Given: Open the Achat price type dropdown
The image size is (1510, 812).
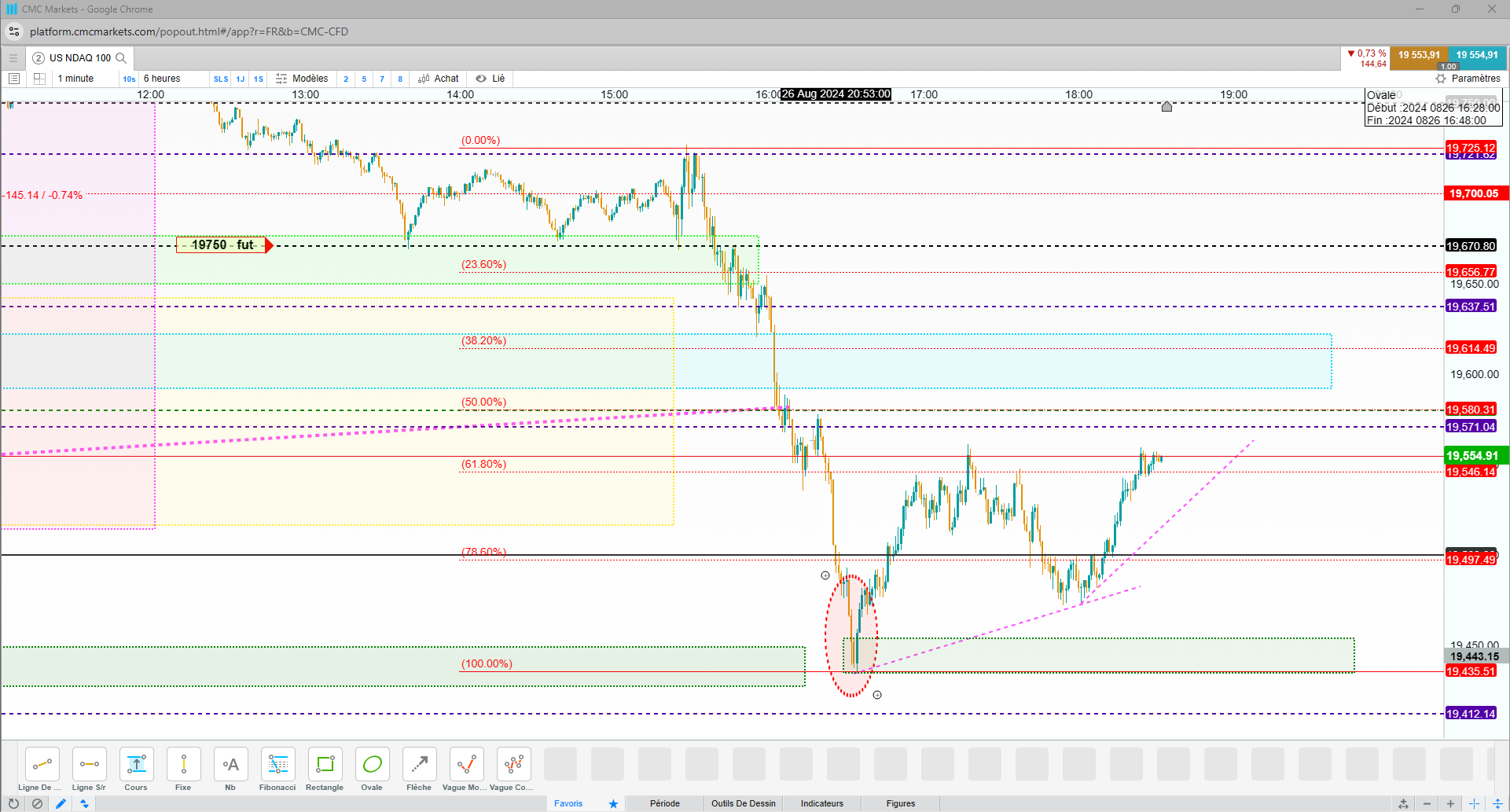Looking at the screenshot, I should (439, 79).
